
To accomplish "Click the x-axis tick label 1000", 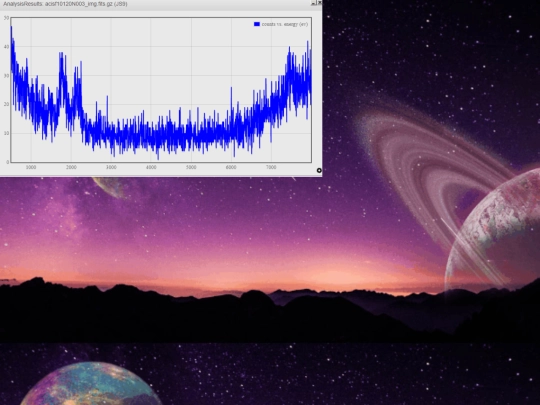I will click(31, 167).
